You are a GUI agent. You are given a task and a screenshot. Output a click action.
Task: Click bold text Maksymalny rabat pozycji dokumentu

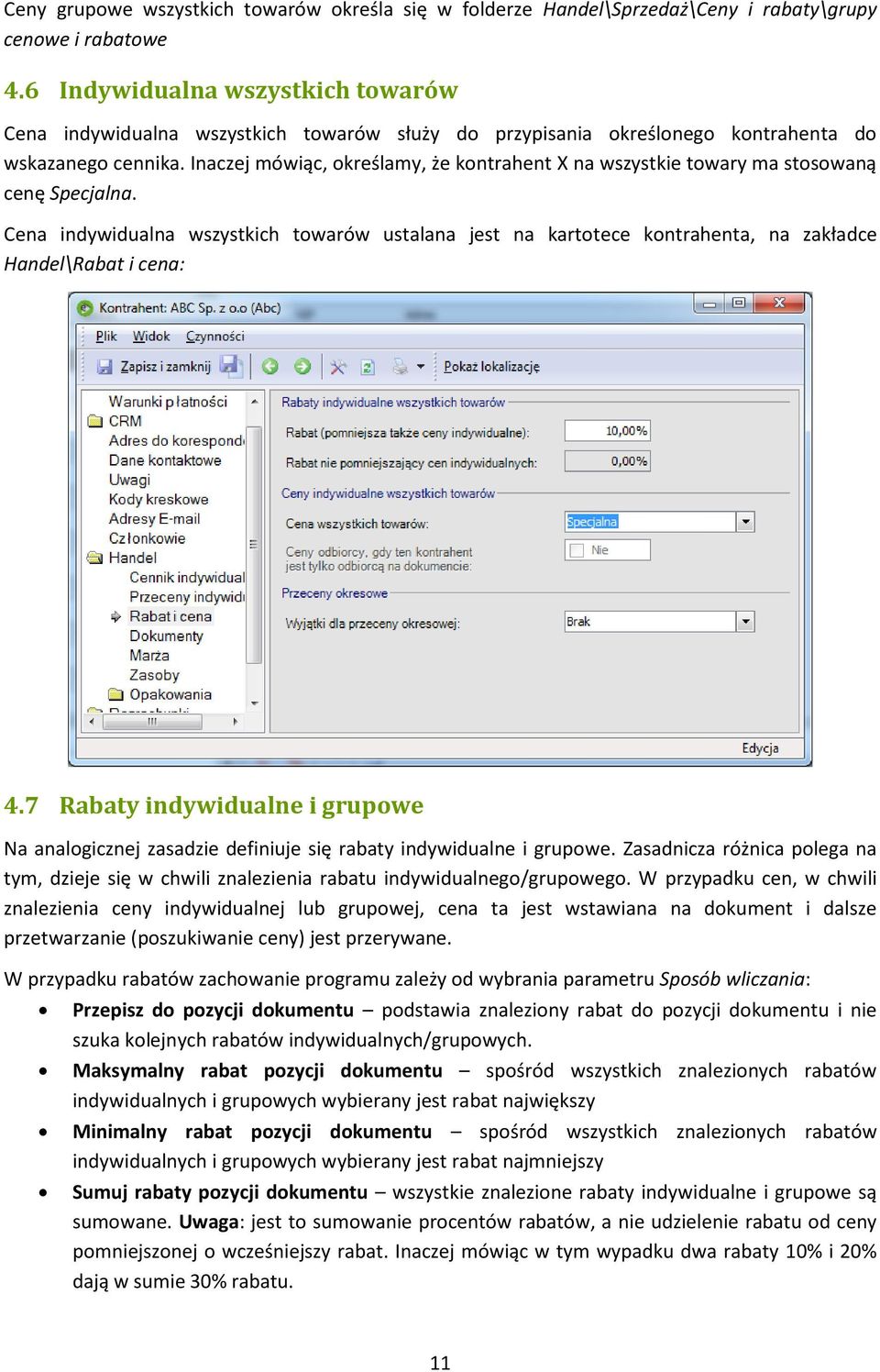pyautogui.click(x=258, y=1070)
